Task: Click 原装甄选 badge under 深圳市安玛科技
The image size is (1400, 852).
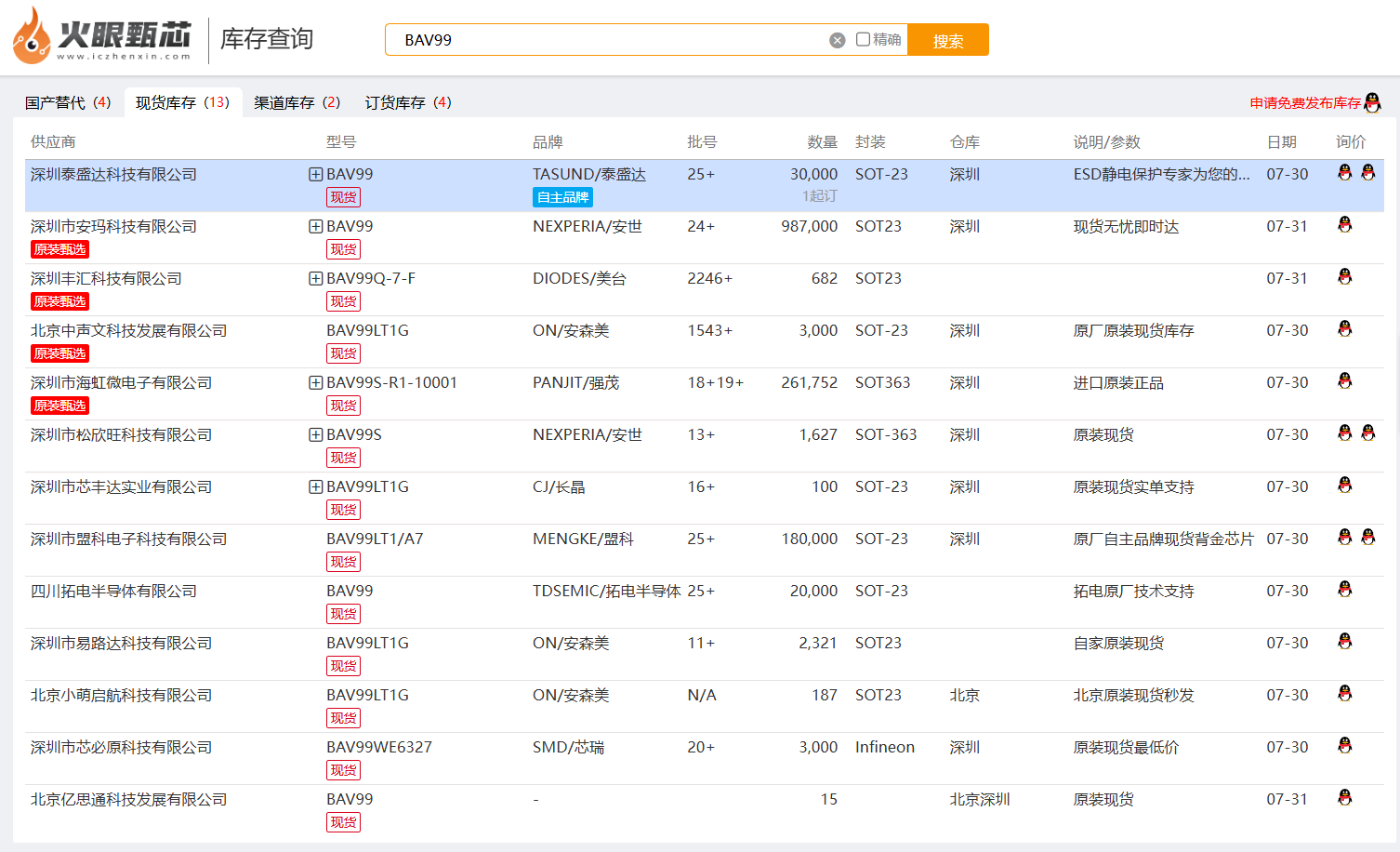Action: (x=59, y=249)
